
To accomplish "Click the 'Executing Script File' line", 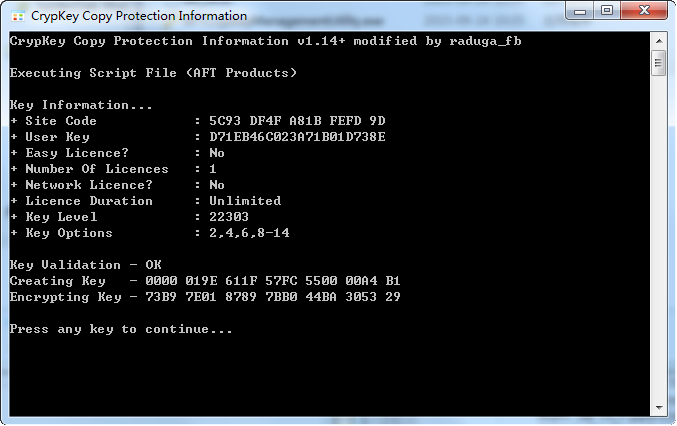I will tap(153, 73).
